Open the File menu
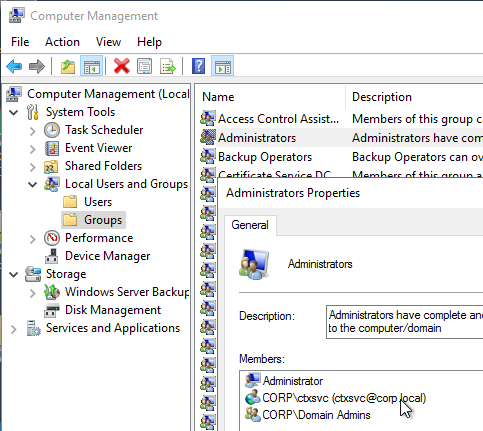The image size is (483, 431). (x=20, y=42)
